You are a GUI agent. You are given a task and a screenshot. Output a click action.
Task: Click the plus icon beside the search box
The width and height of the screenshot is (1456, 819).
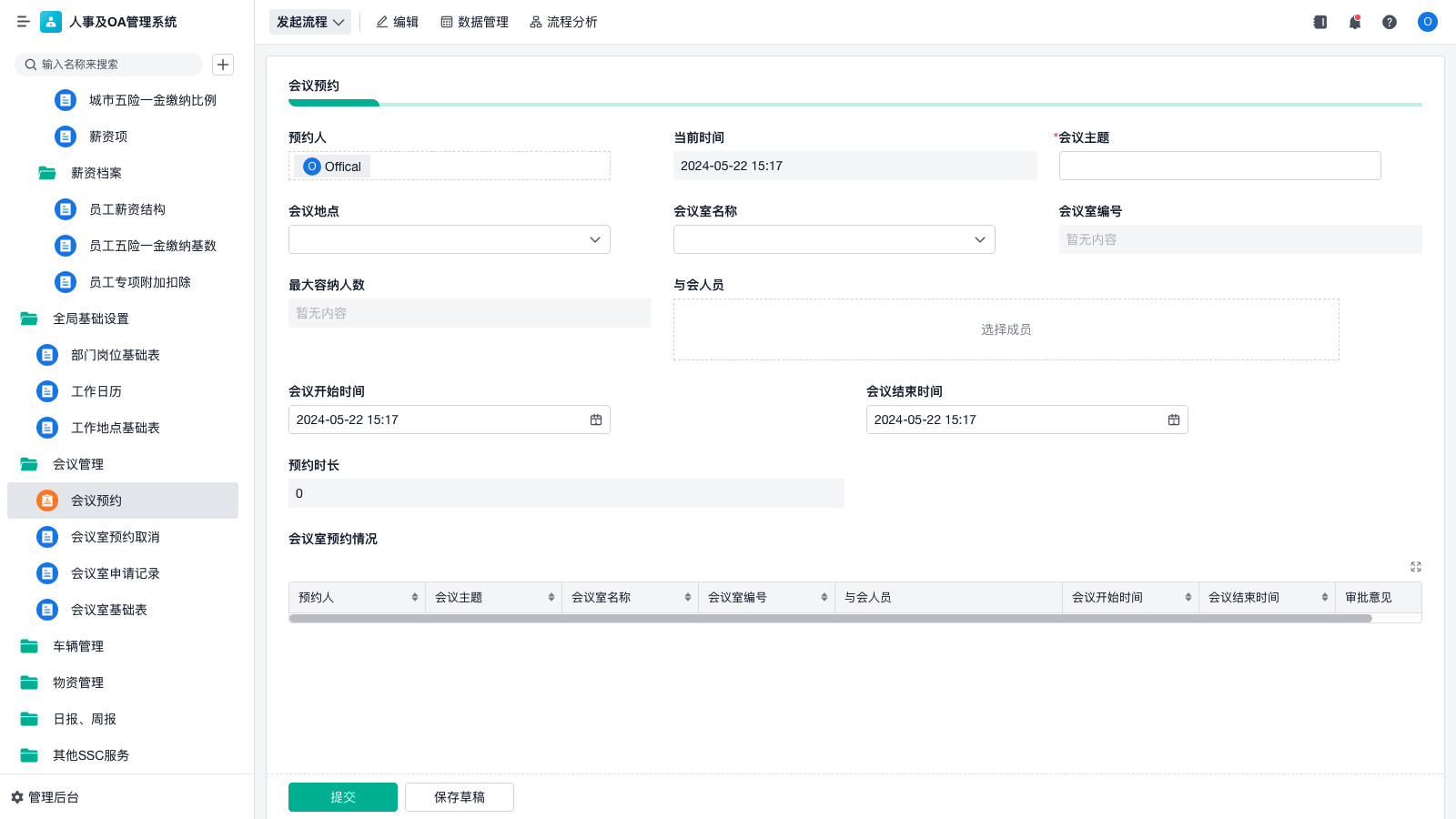tap(223, 65)
